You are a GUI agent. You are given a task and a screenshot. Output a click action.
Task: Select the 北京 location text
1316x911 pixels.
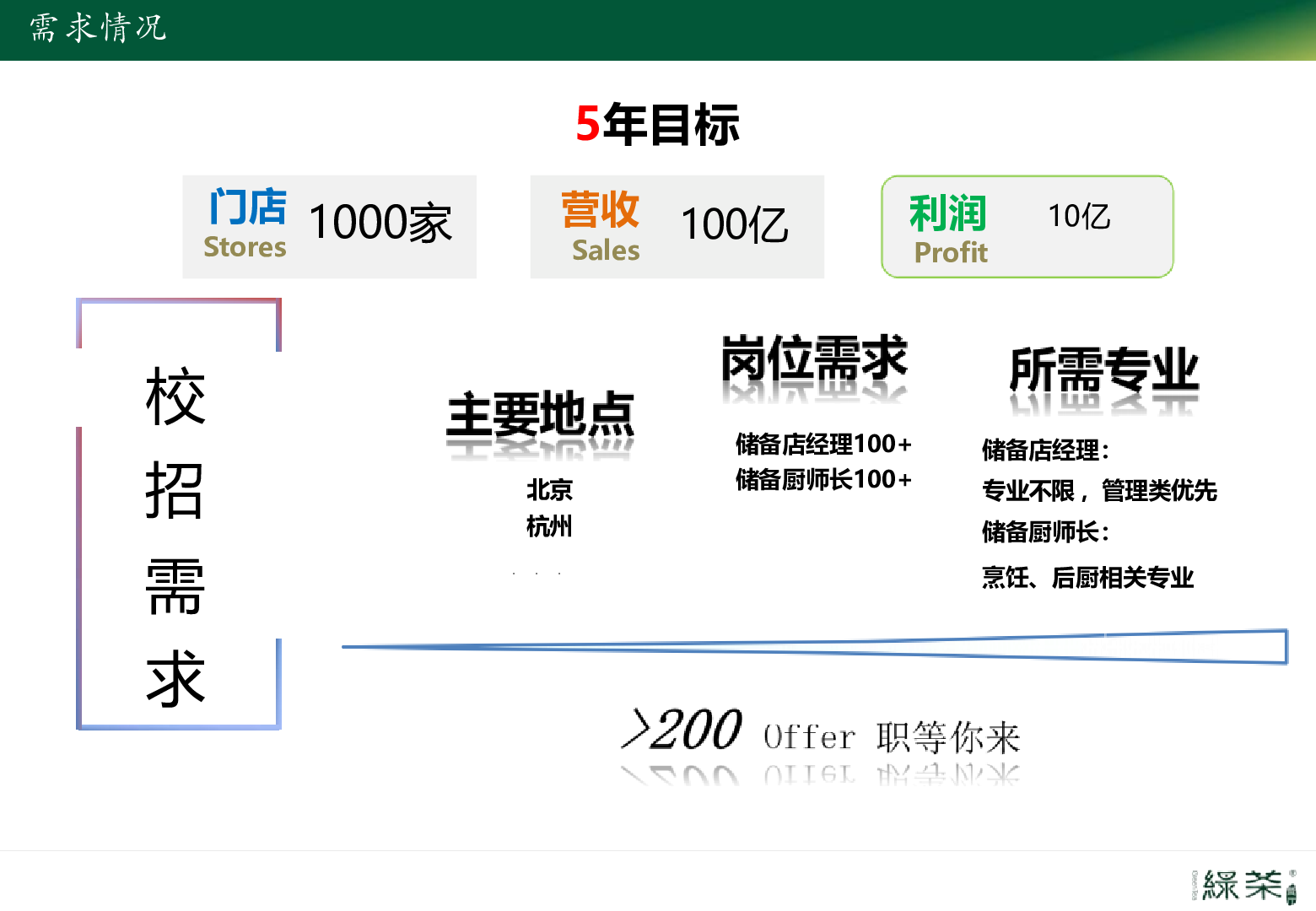click(549, 490)
